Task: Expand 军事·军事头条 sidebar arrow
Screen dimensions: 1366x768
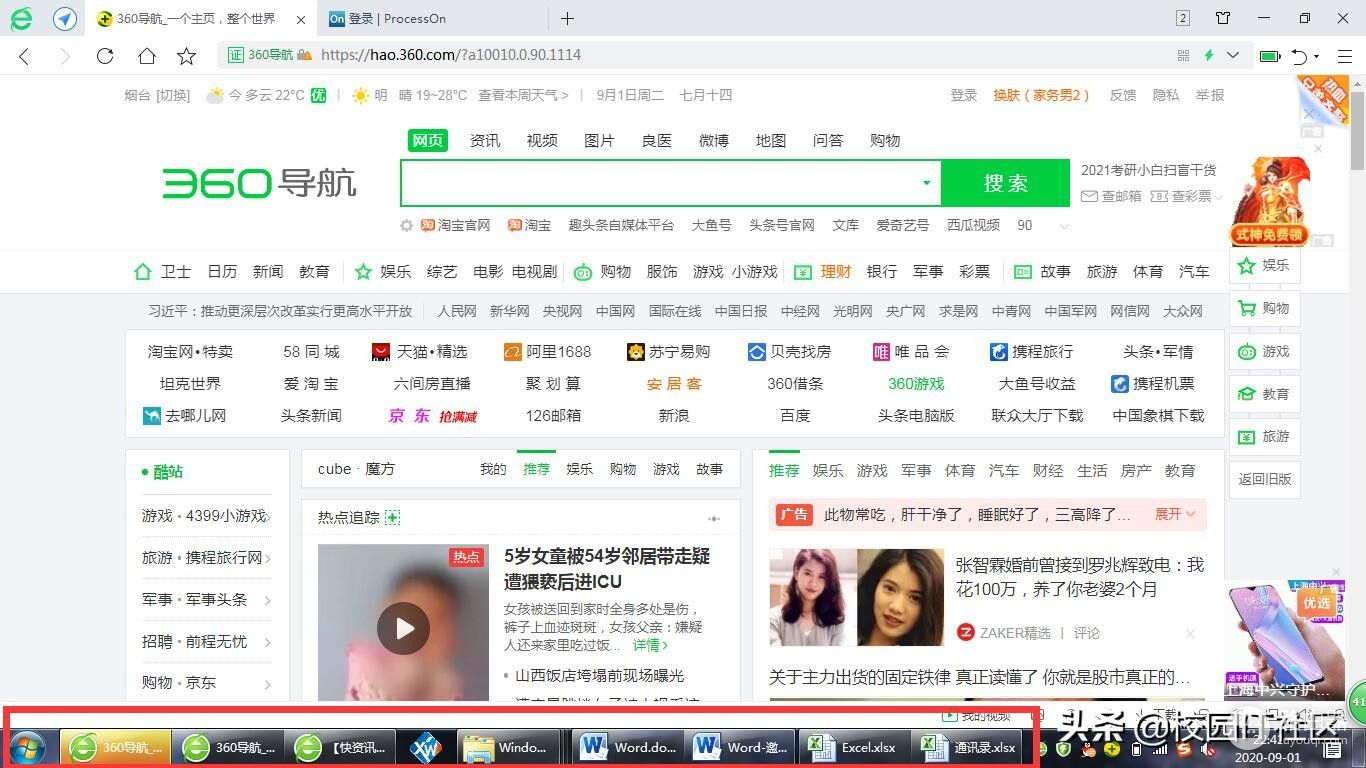Action: coord(268,600)
